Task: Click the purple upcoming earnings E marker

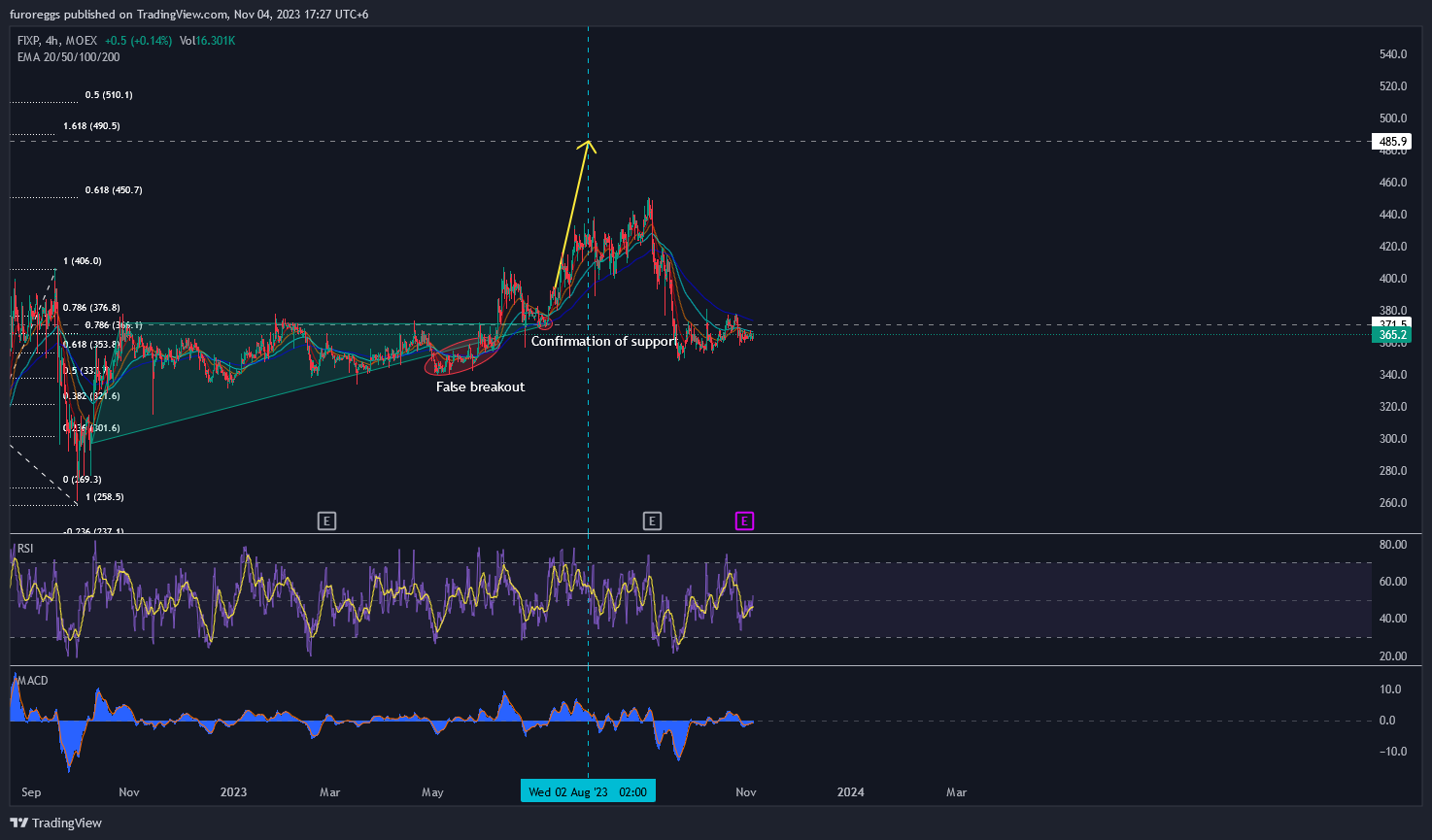Action: (x=744, y=521)
